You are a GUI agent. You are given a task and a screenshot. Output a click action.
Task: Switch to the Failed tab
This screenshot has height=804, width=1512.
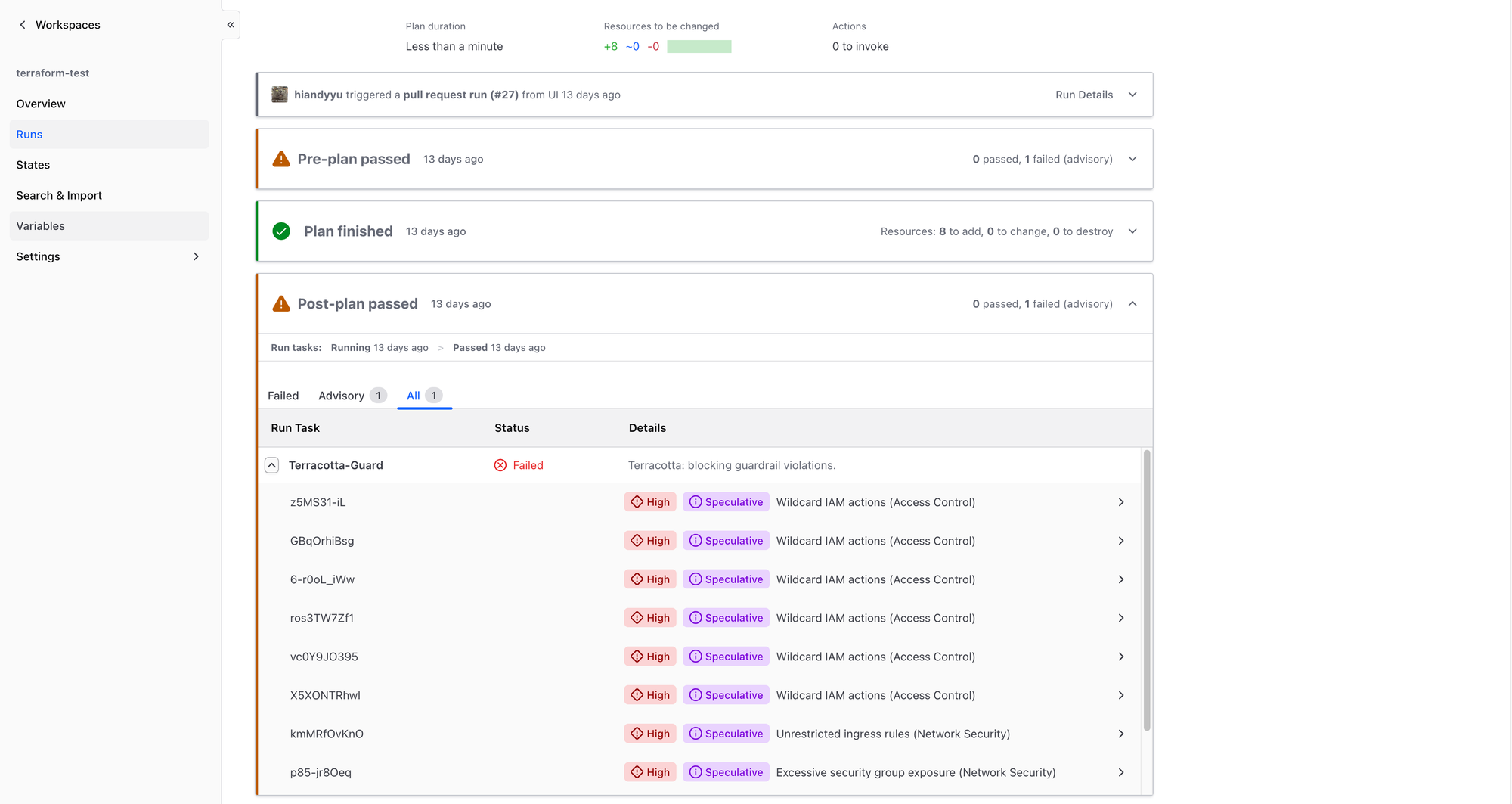click(283, 396)
